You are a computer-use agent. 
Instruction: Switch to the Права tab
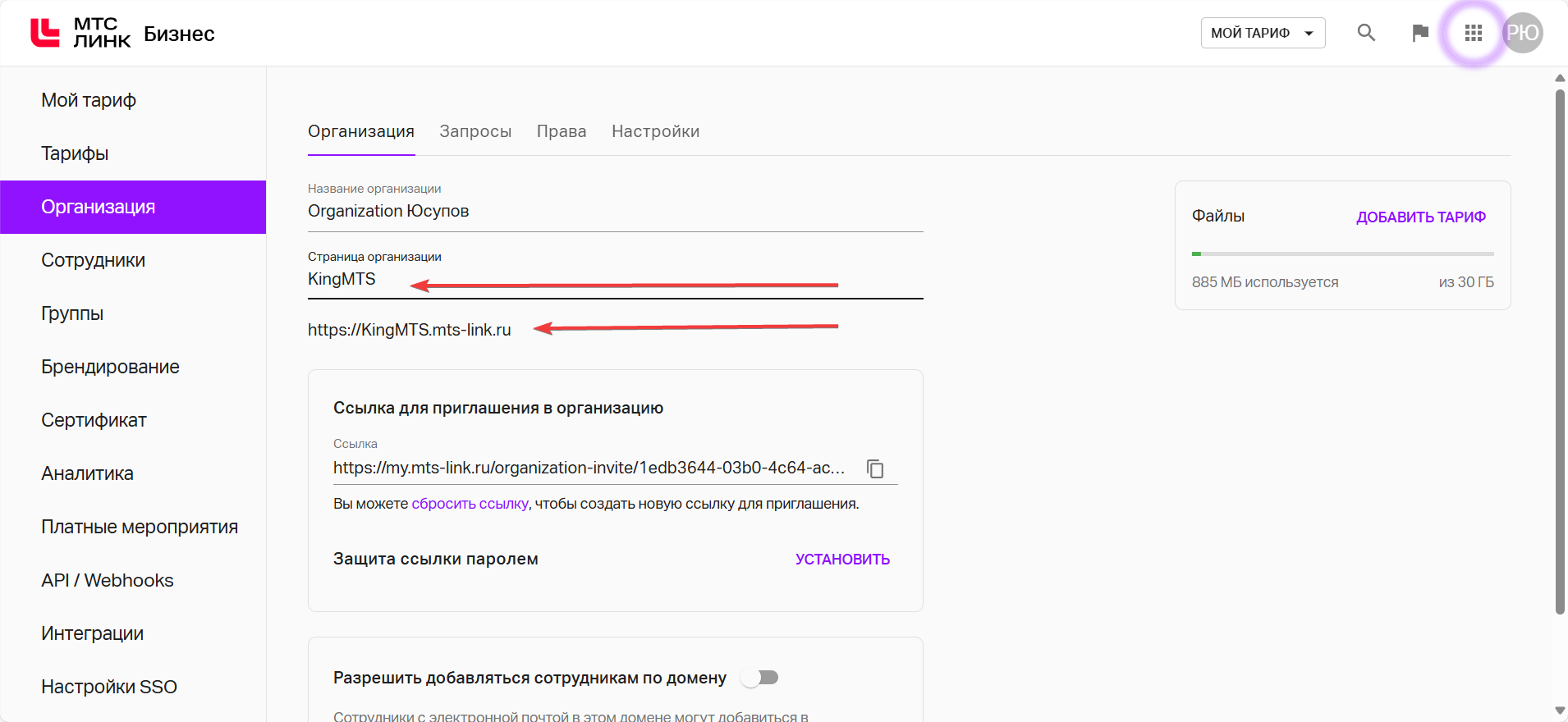(562, 131)
